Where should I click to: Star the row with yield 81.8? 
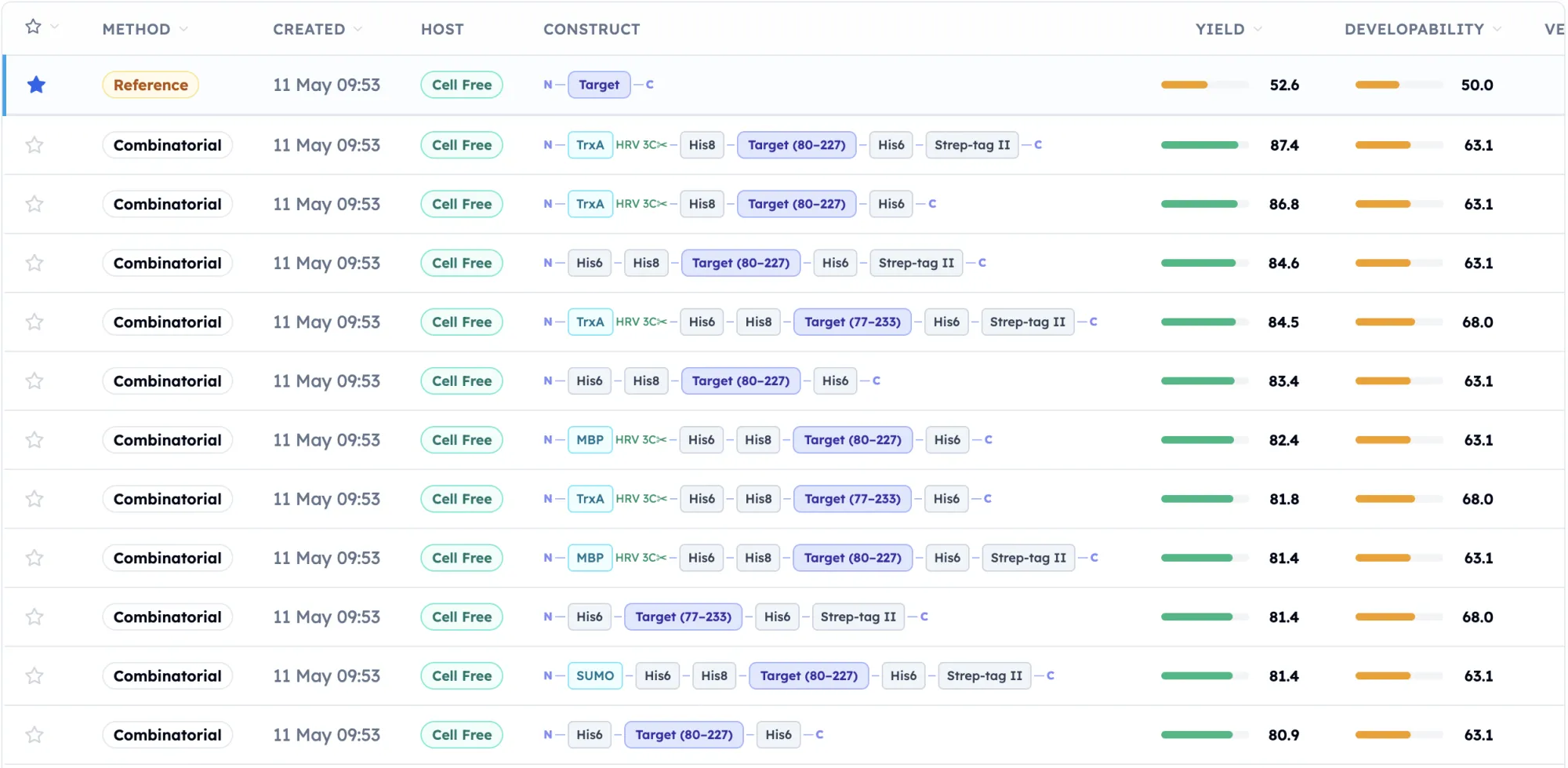pyautogui.click(x=34, y=499)
